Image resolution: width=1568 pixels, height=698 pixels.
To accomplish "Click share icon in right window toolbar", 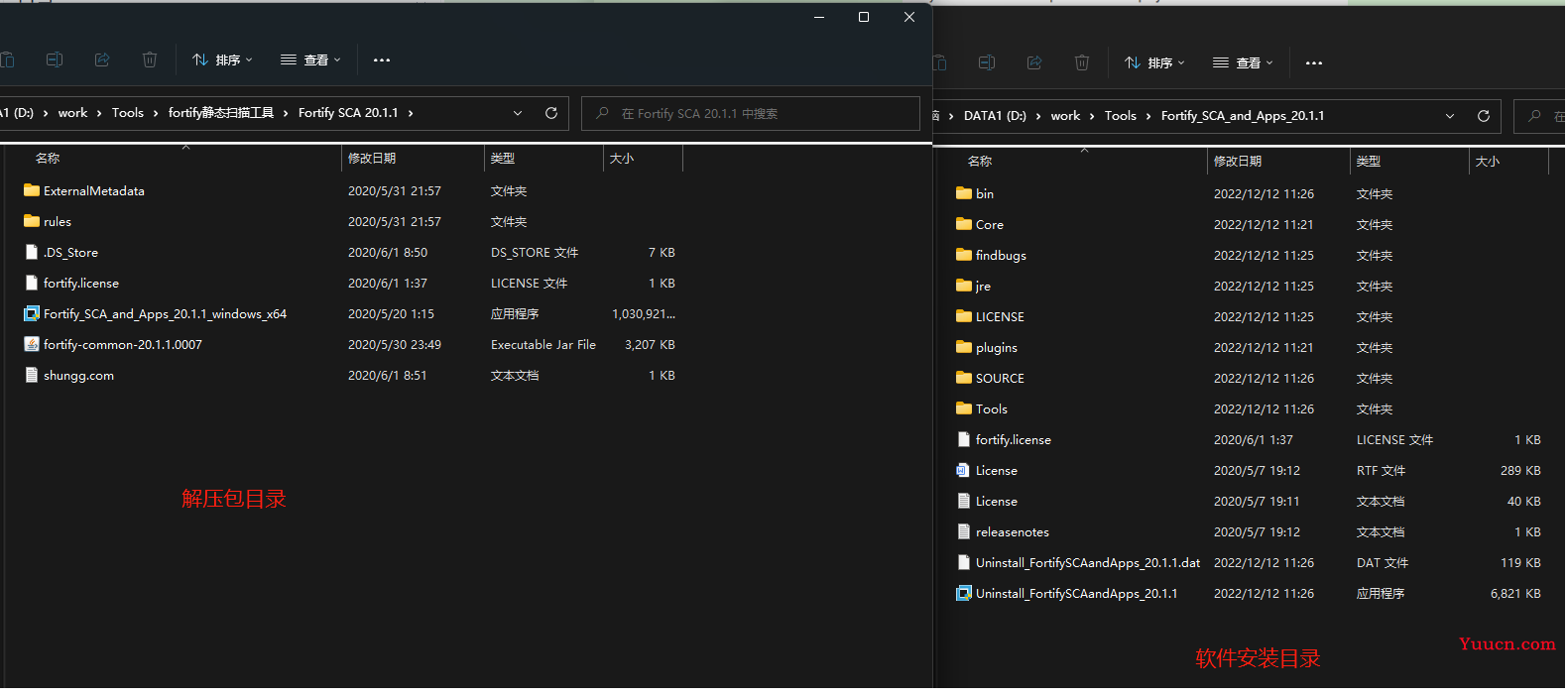I will pos(1034,62).
